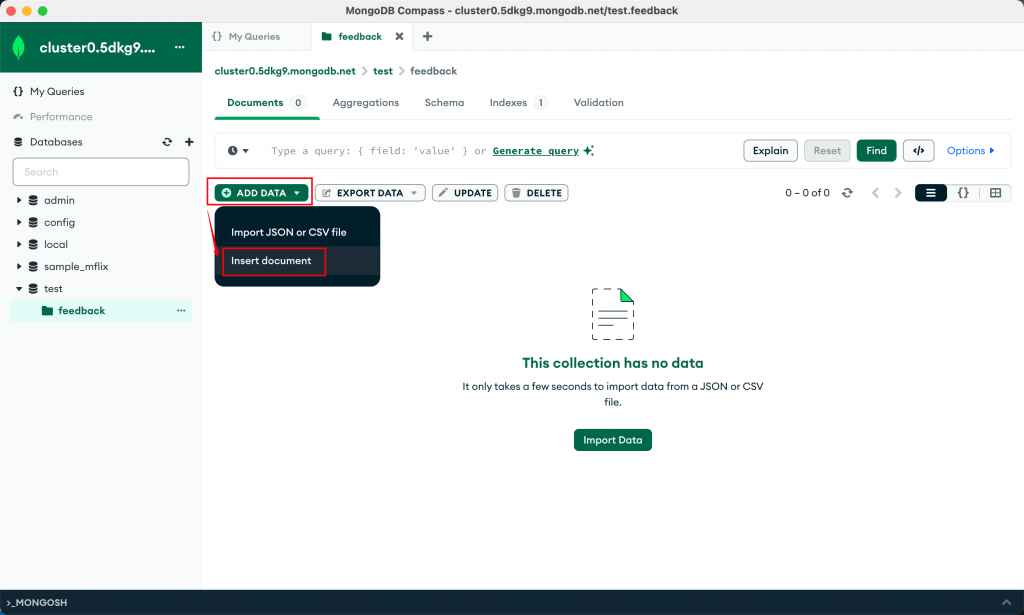
Task: Switch to the Documents tab
Action: tap(266, 102)
